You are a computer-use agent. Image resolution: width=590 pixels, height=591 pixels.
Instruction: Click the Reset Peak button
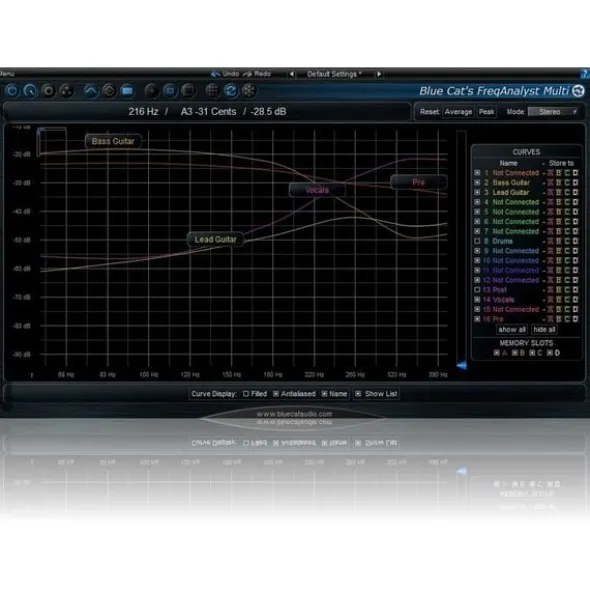(x=487, y=112)
